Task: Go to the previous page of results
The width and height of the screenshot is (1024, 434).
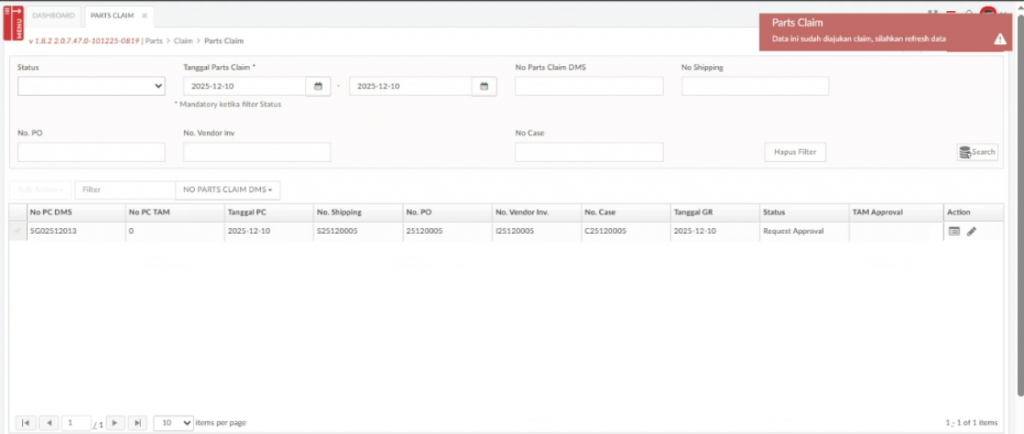Action: [48, 423]
